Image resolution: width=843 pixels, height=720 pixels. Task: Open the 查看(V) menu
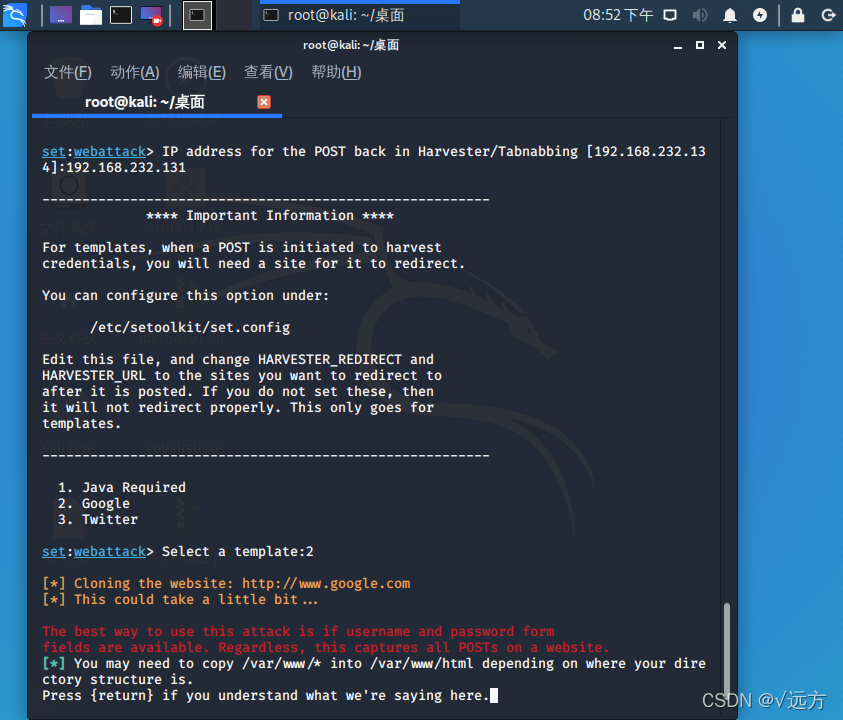click(268, 72)
